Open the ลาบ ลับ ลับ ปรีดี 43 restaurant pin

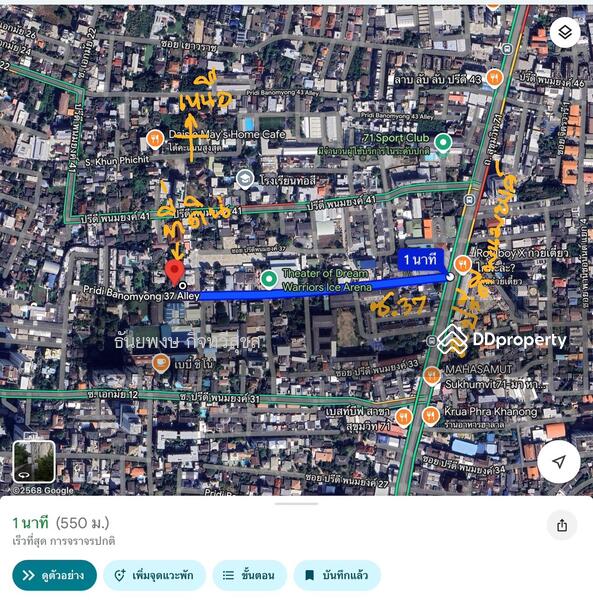(494, 78)
